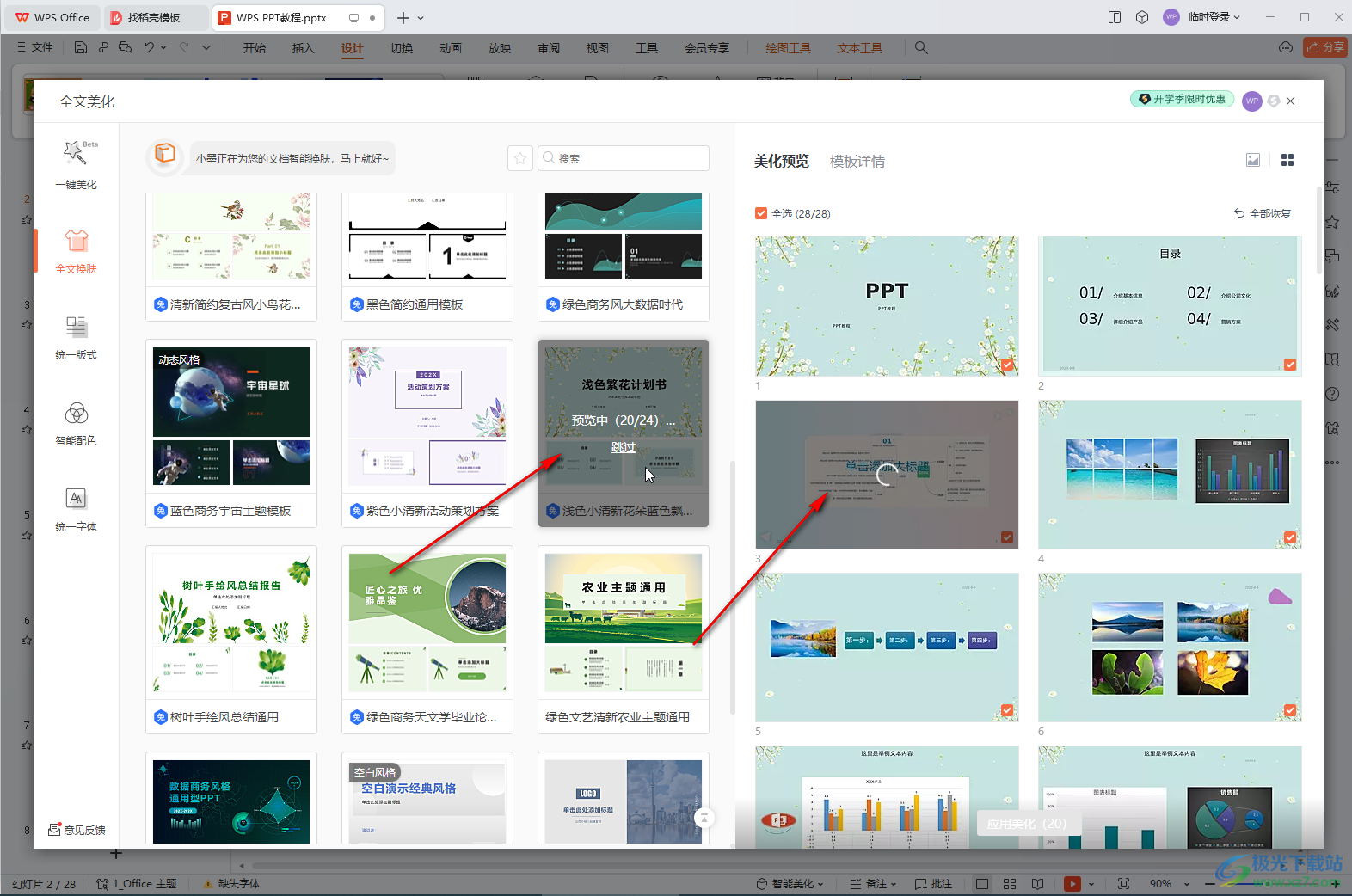Switch preview to single image view
The image size is (1352, 896).
tap(1253, 160)
